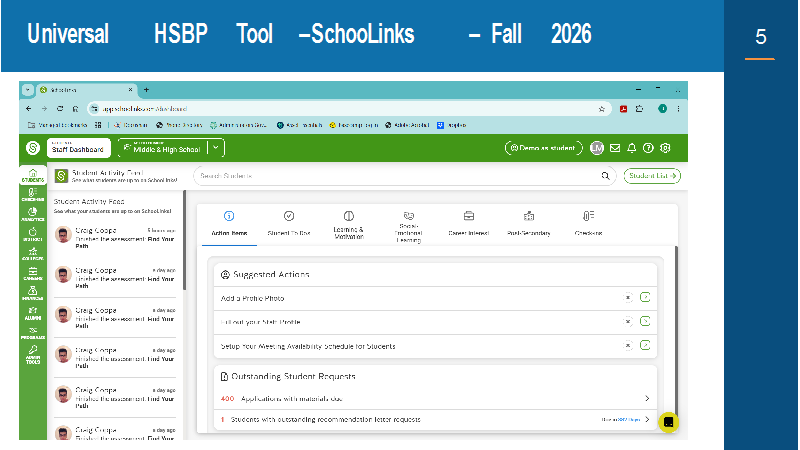Open the LM user avatar menu
Image resolution: width=800 pixels, height=450 pixels.
596,148
